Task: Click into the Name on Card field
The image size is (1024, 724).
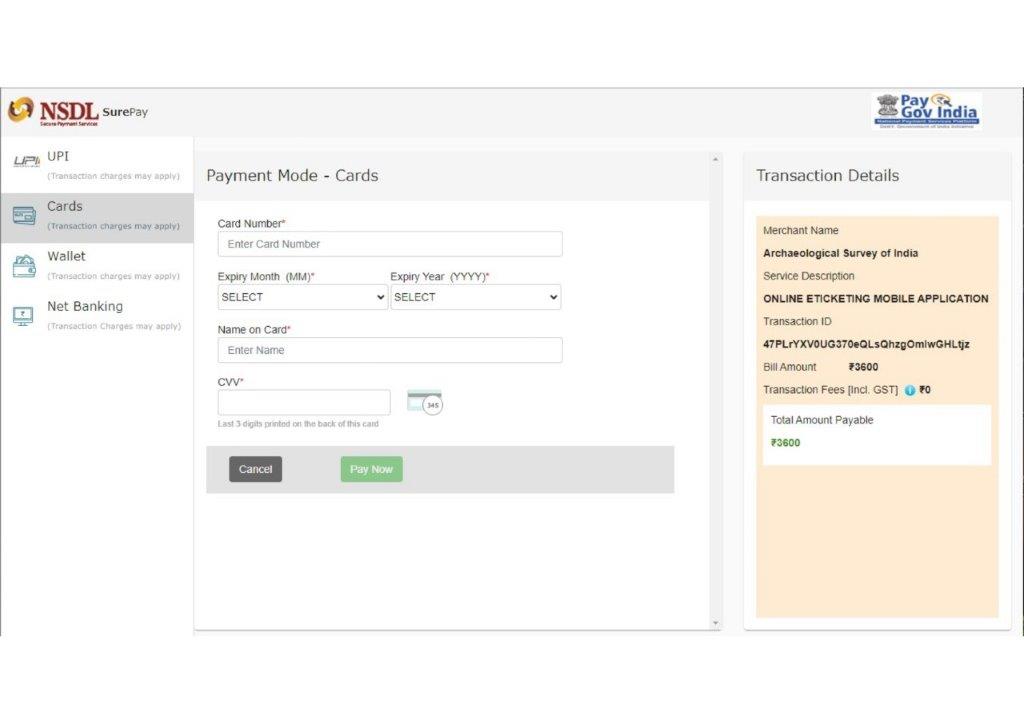Action: [x=390, y=350]
